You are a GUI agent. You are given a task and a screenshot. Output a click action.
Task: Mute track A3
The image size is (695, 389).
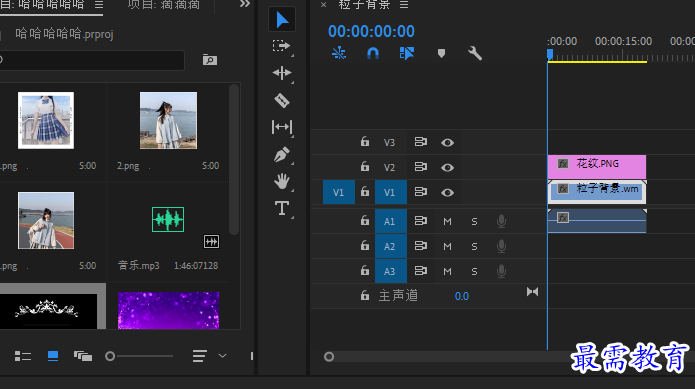(447, 271)
